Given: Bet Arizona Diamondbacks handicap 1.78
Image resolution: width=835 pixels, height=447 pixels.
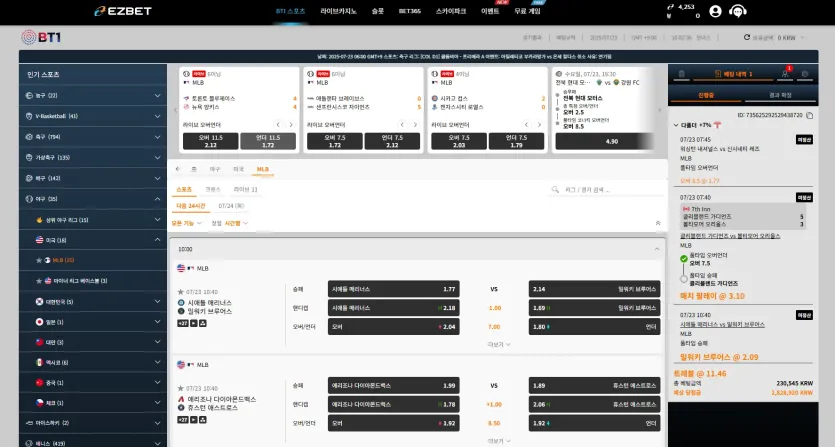Looking at the screenshot, I should (x=394, y=404).
